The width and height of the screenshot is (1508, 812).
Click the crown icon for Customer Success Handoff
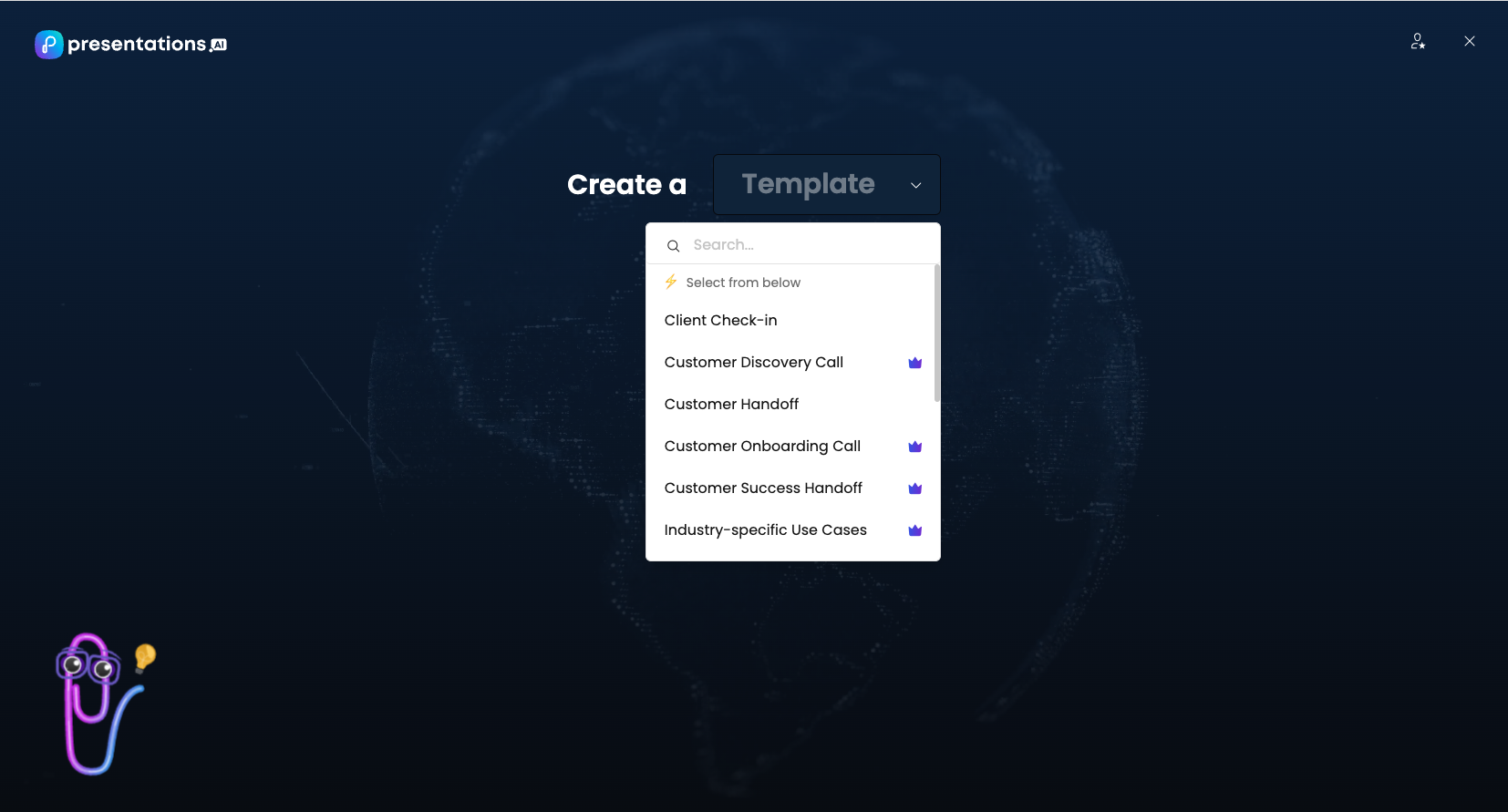(x=915, y=488)
